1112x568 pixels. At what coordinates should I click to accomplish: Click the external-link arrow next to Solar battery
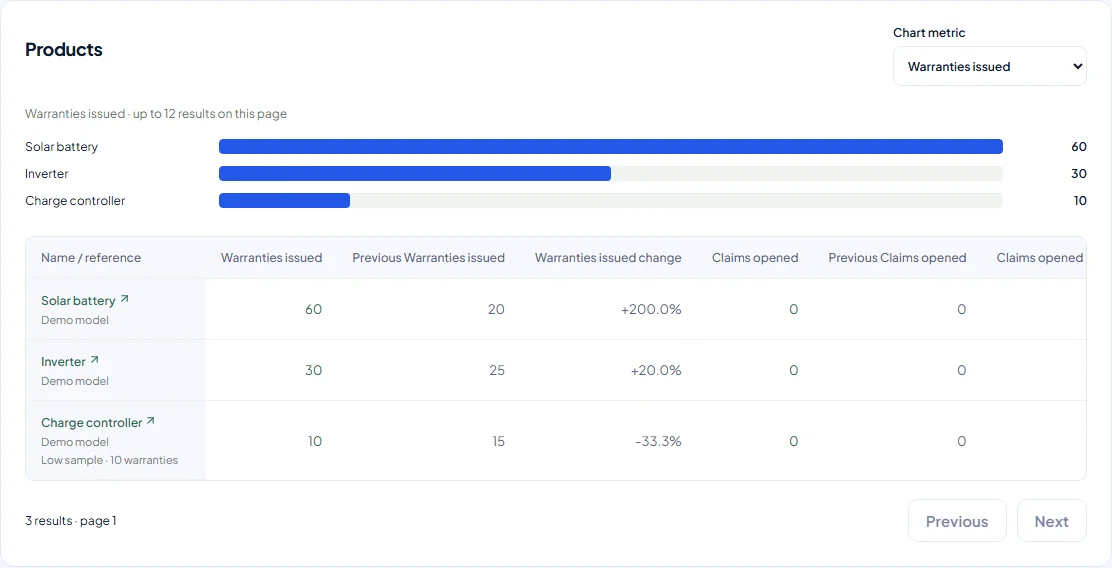click(125, 299)
